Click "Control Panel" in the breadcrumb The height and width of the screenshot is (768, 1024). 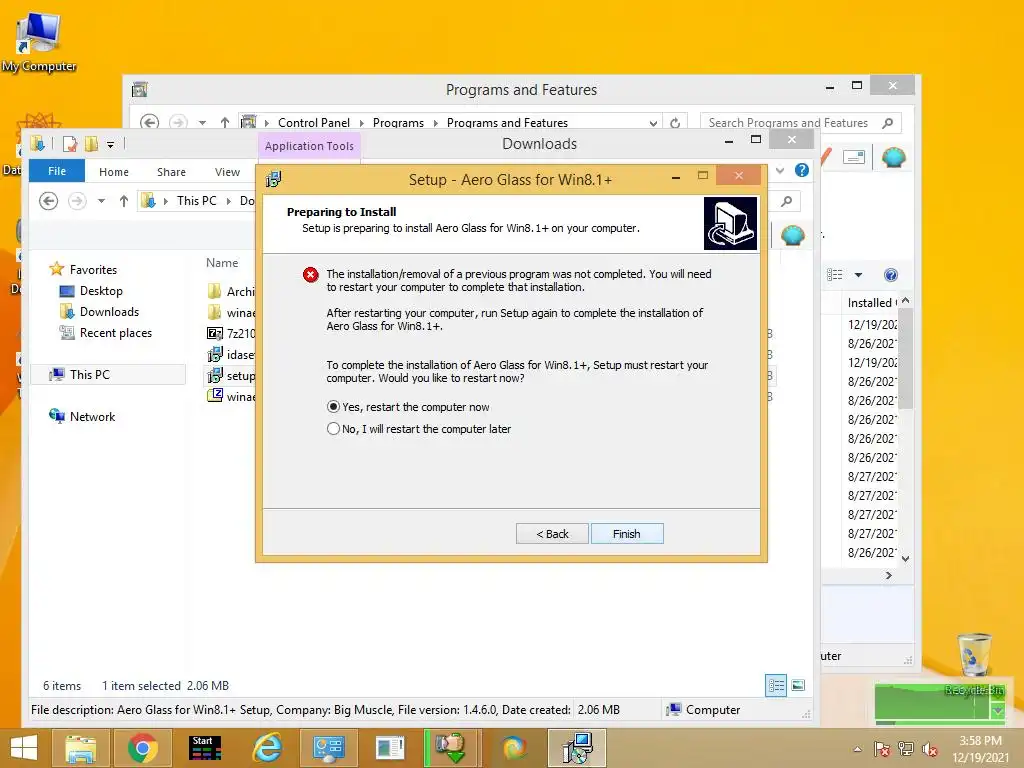tap(313, 123)
